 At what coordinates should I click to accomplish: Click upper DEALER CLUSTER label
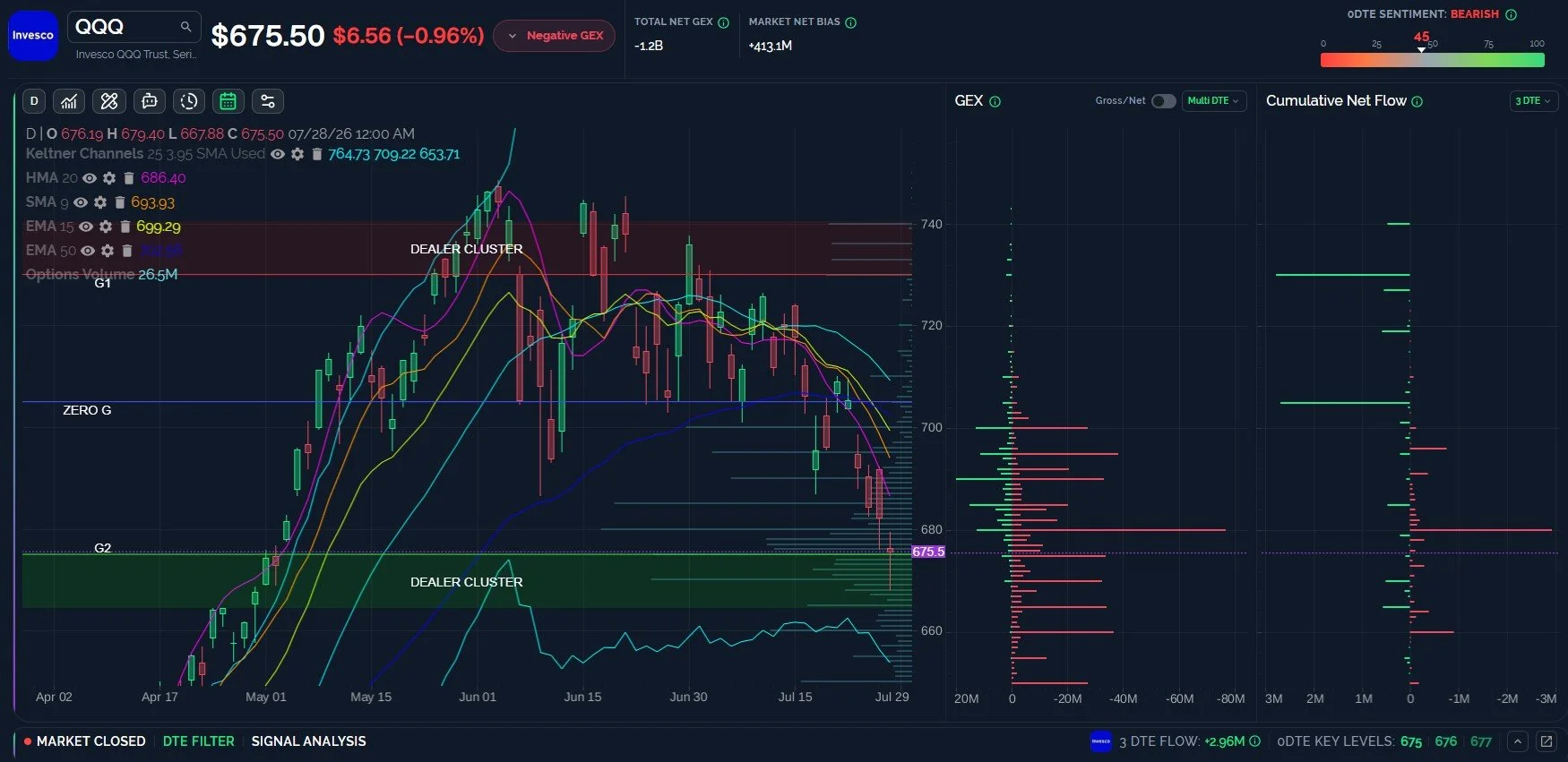click(466, 249)
